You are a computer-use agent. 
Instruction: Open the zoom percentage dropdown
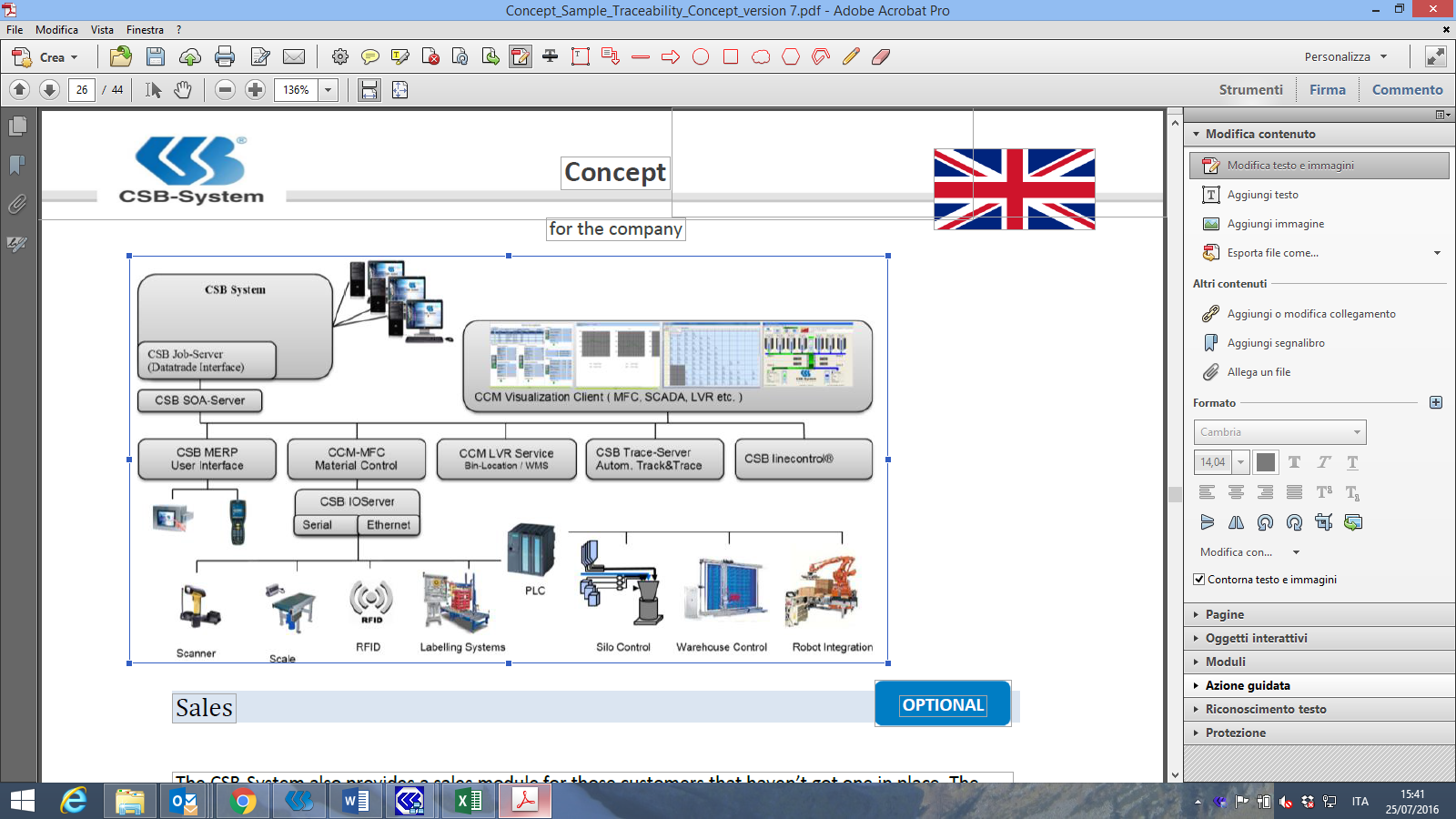click(329, 90)
